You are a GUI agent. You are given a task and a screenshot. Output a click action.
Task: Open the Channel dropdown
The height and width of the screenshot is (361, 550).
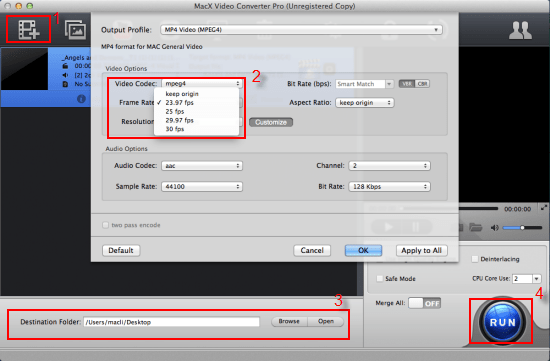tap(389, 166)
